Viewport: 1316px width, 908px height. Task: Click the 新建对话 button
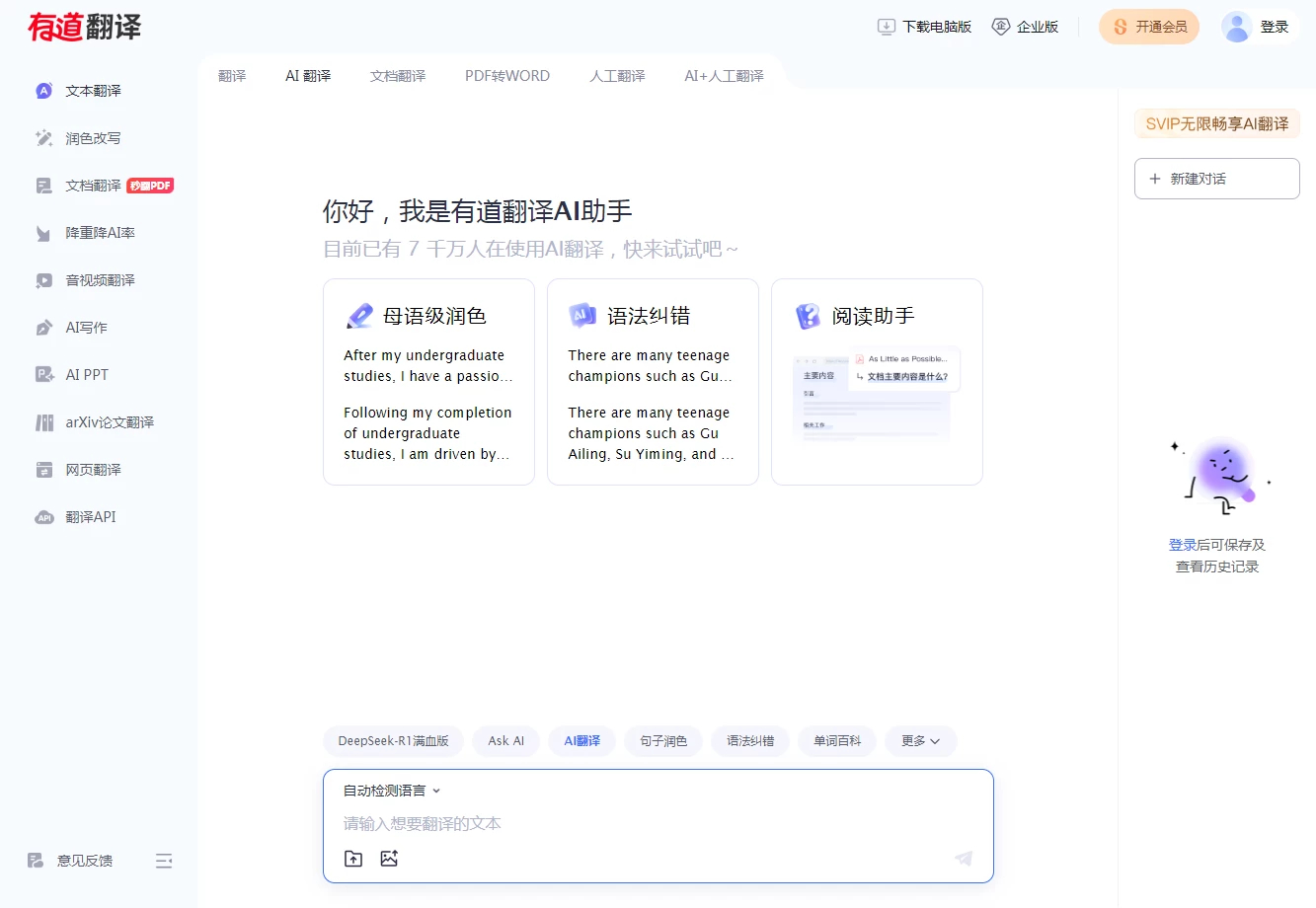coord(1216,179)
